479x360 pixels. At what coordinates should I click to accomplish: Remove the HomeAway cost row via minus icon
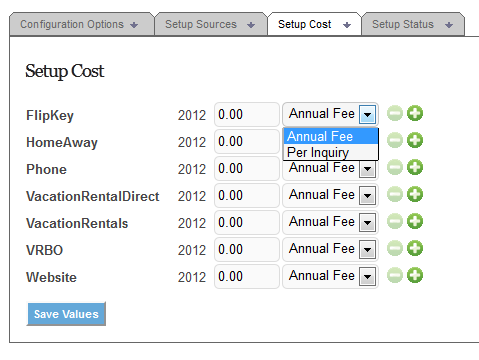395,140
